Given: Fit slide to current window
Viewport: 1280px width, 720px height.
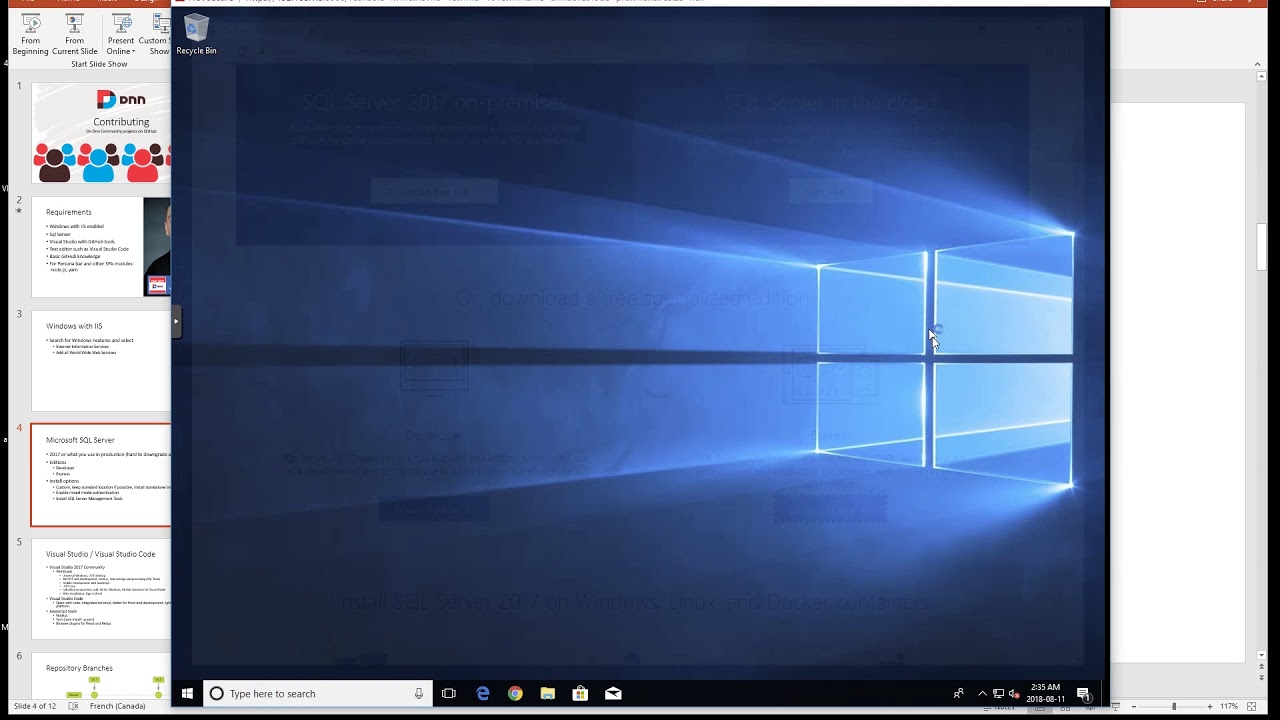Looking at the screenshot, I should pos(1252,707).
